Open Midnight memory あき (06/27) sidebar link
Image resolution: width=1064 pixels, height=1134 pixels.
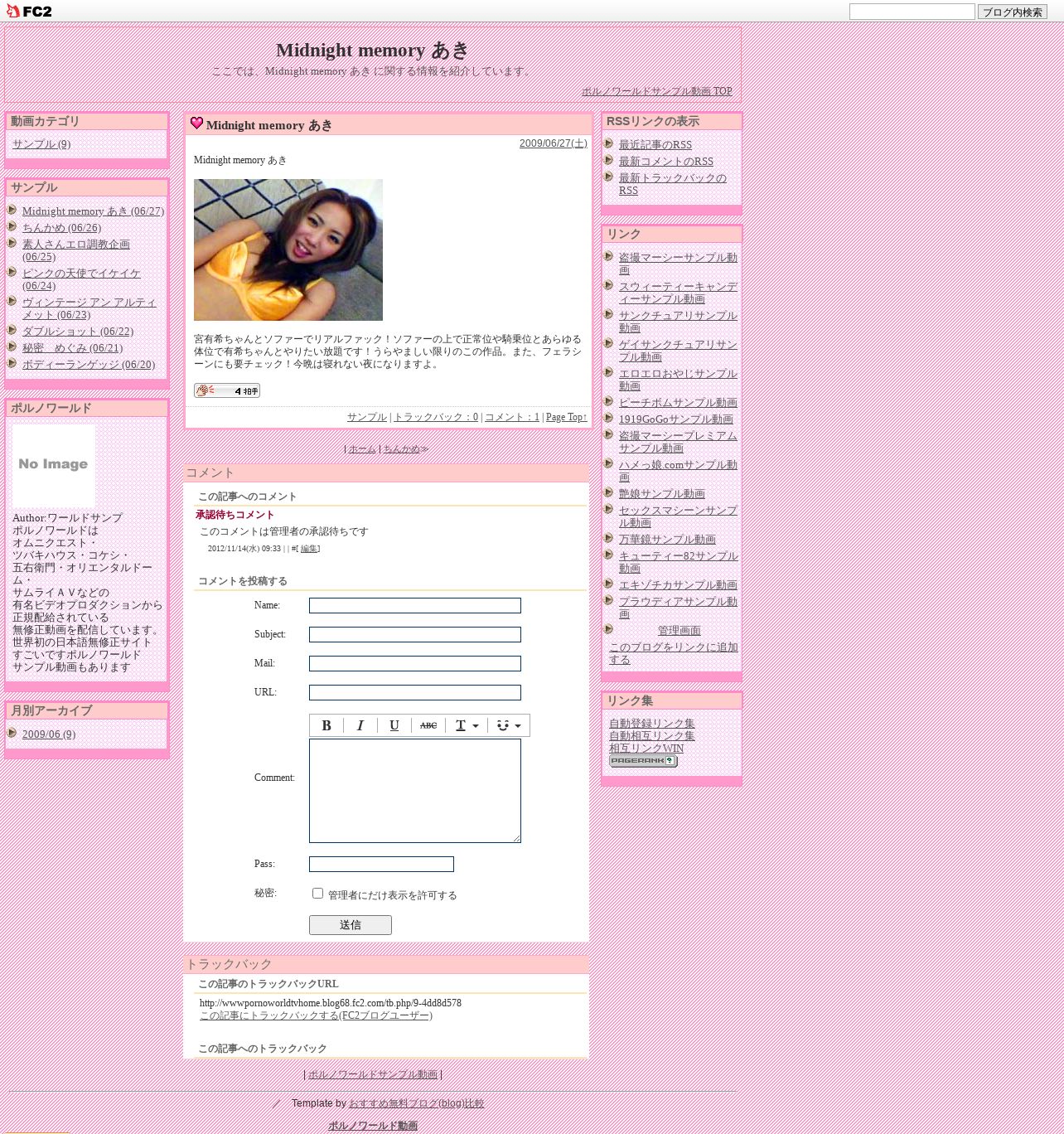pos(93,211)
